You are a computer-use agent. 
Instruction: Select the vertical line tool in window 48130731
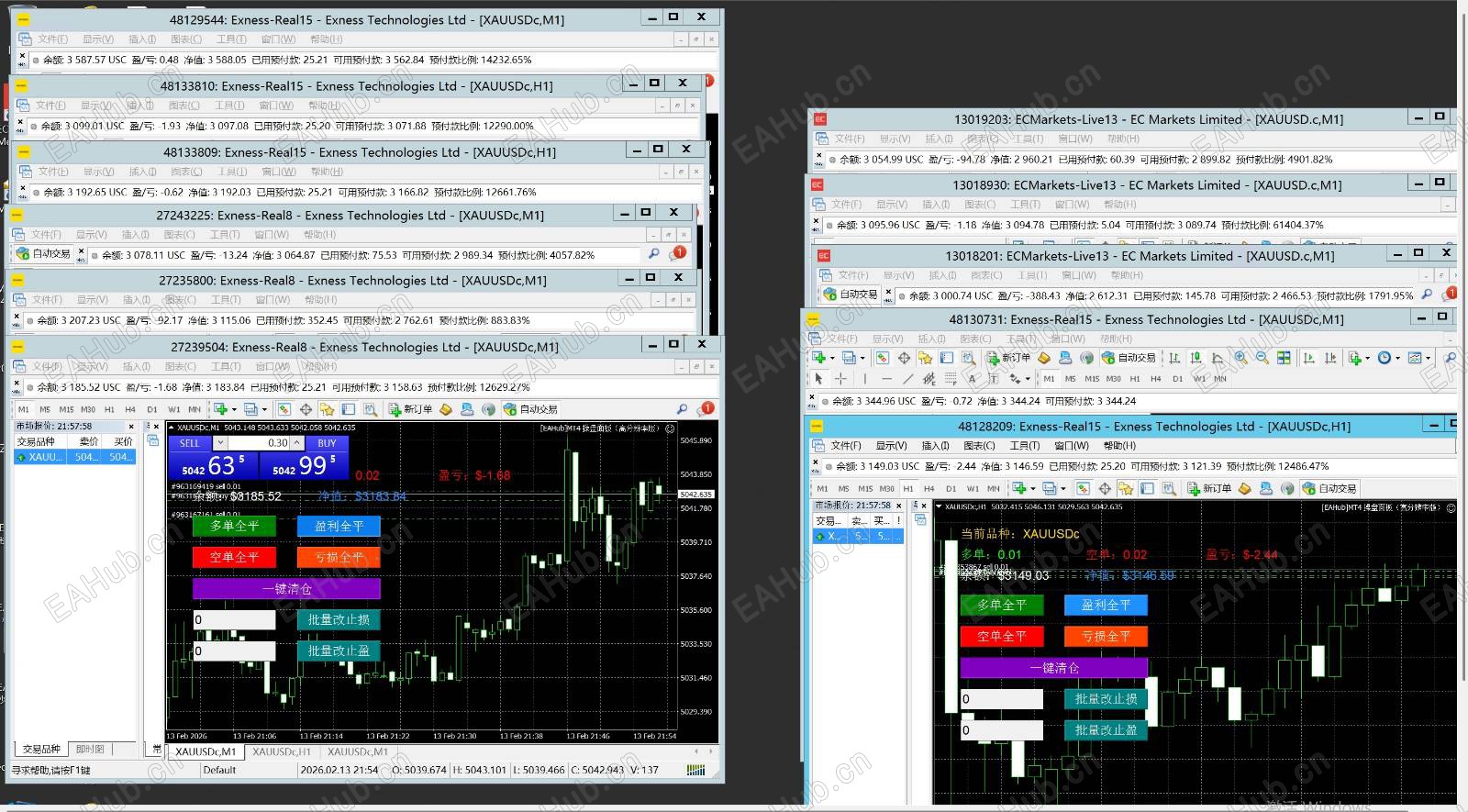pyautogui.click(x=865, y=378)
